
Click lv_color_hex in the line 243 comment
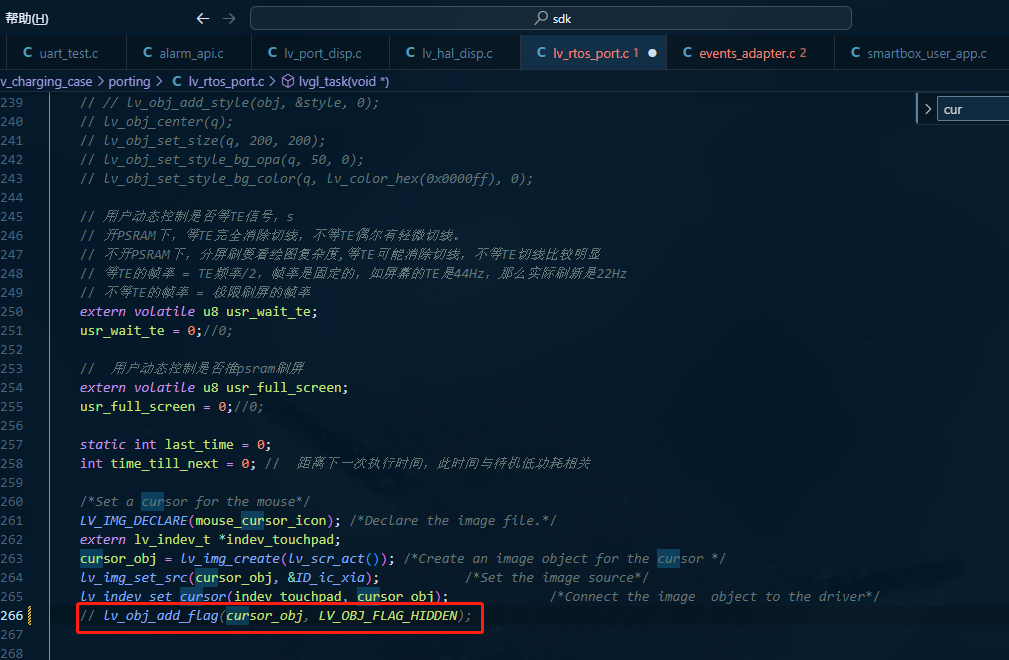click(x=373, y=179)
